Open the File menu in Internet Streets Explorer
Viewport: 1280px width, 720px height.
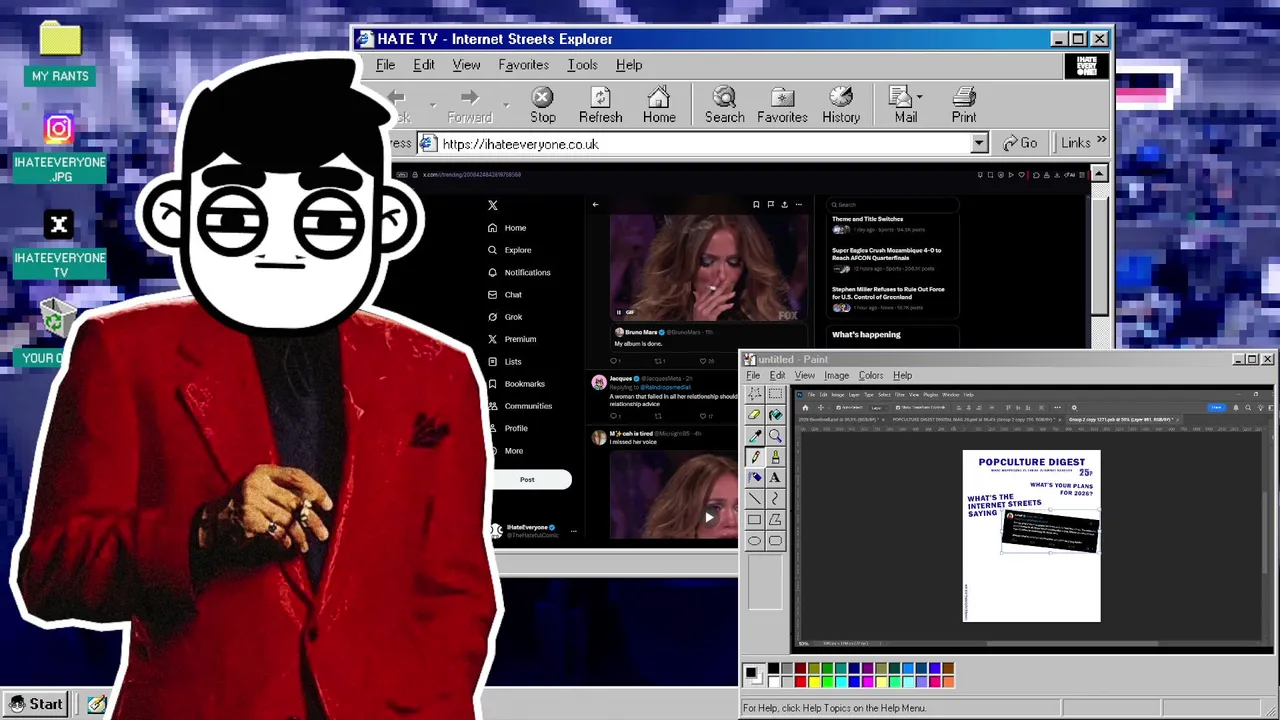[385, 65]
